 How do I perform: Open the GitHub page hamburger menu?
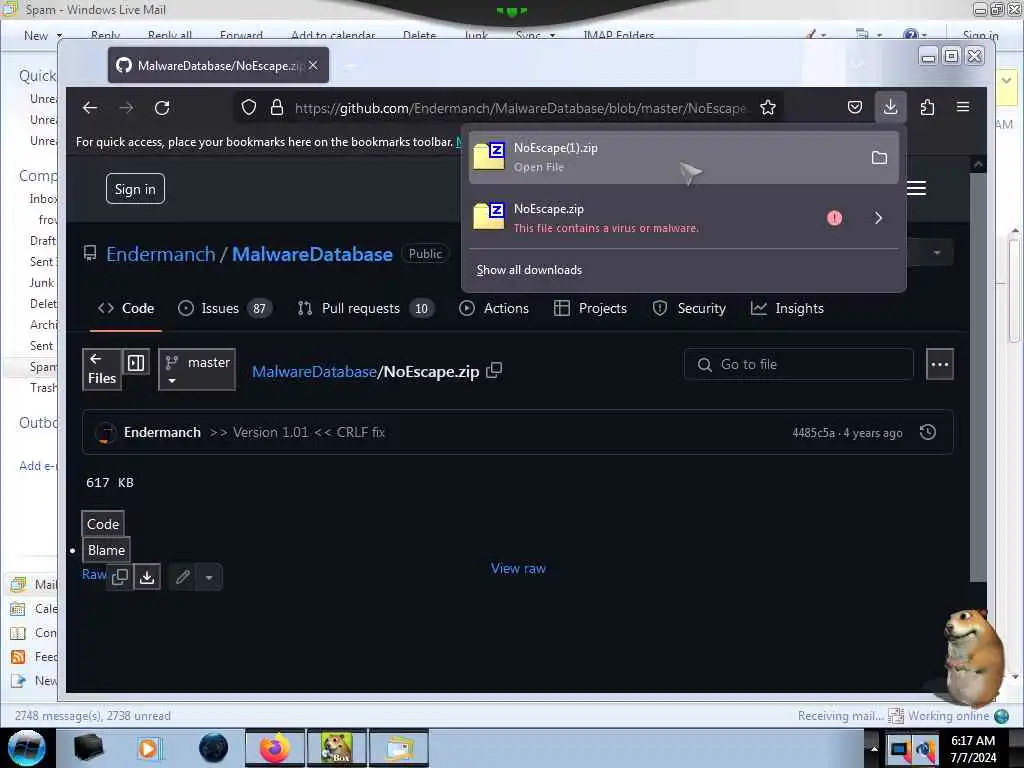[916, 188]
